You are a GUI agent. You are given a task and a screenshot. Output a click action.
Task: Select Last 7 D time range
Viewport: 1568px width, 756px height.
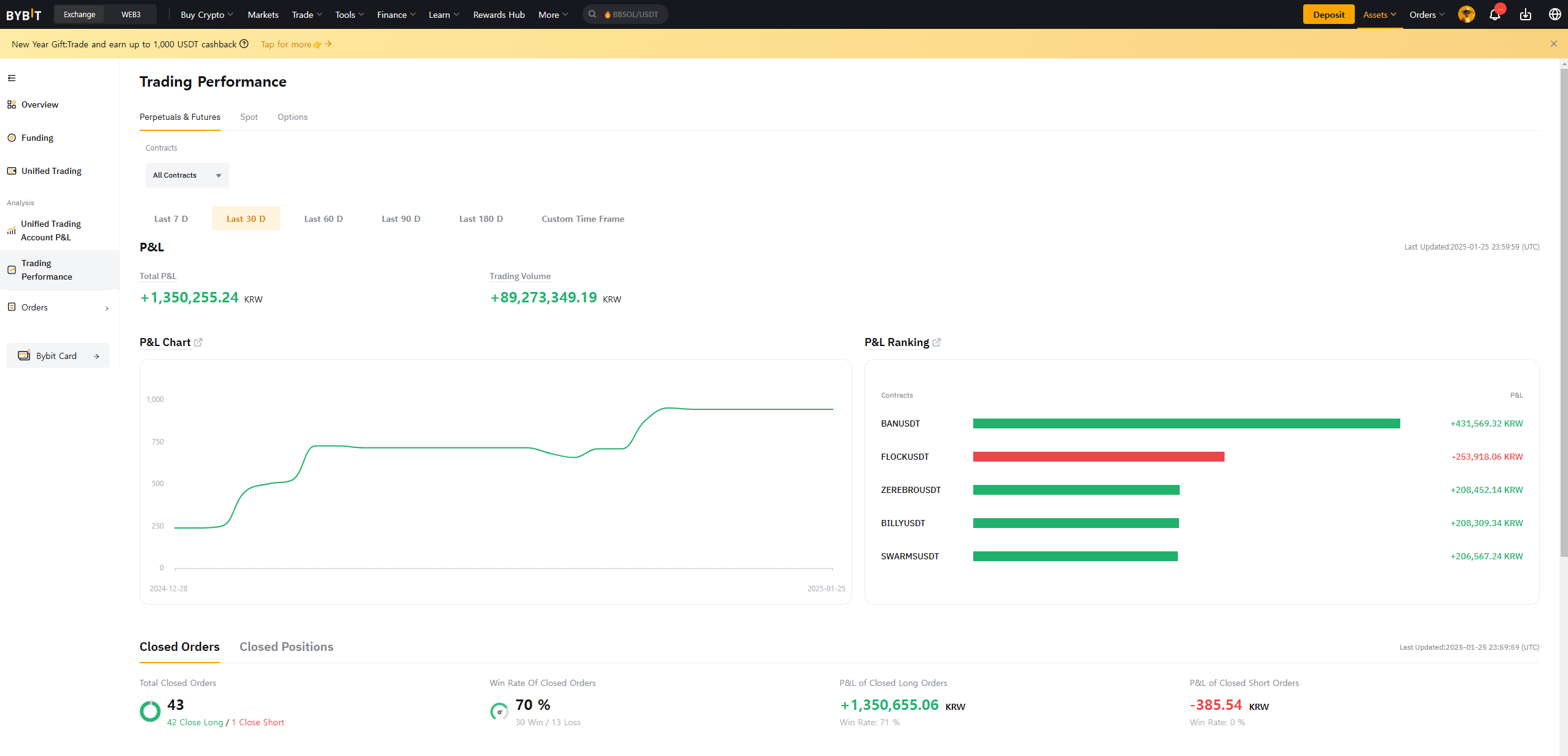pyautogui.click(x=171, y=219)
